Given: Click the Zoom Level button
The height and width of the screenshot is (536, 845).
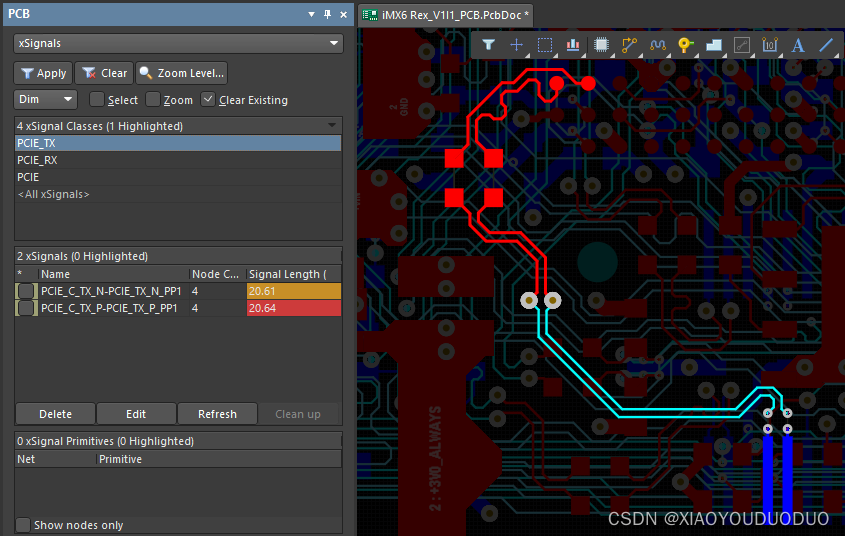Looking at the screenshot, I should click(x=181, y=73).
